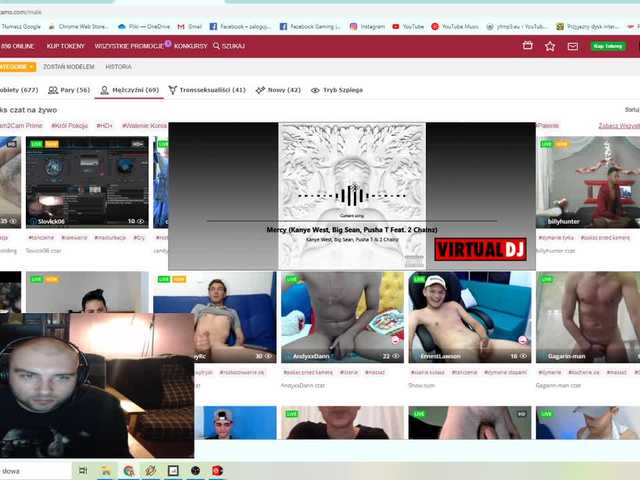Click the Windows taskbar search field

click(x=36, y=471)
